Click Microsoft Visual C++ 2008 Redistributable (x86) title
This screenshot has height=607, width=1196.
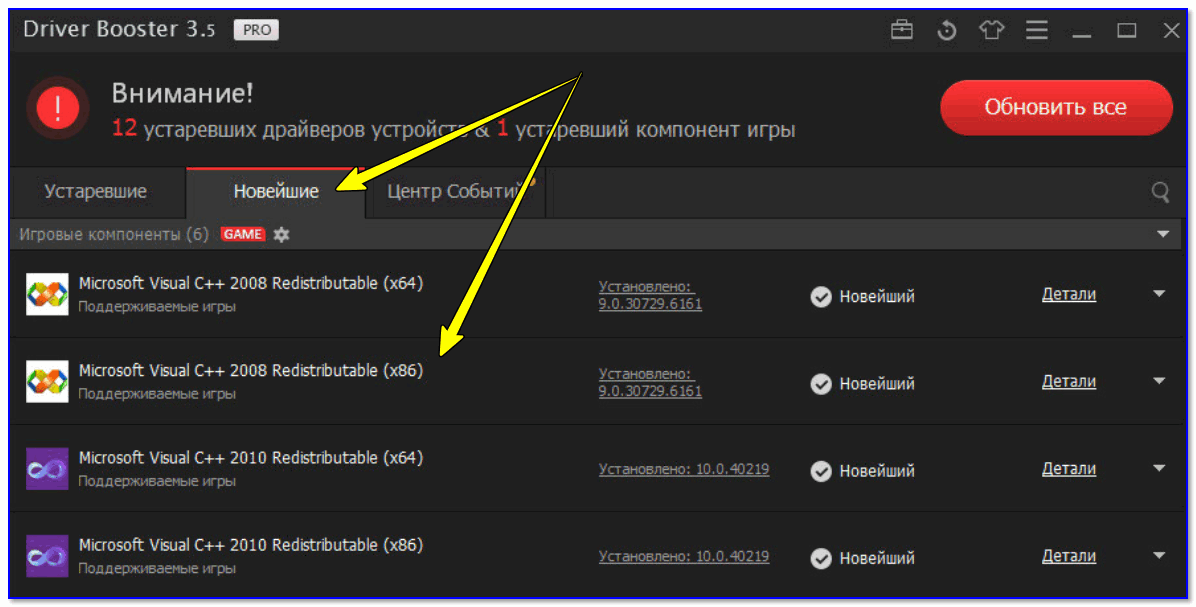(251, 371)
